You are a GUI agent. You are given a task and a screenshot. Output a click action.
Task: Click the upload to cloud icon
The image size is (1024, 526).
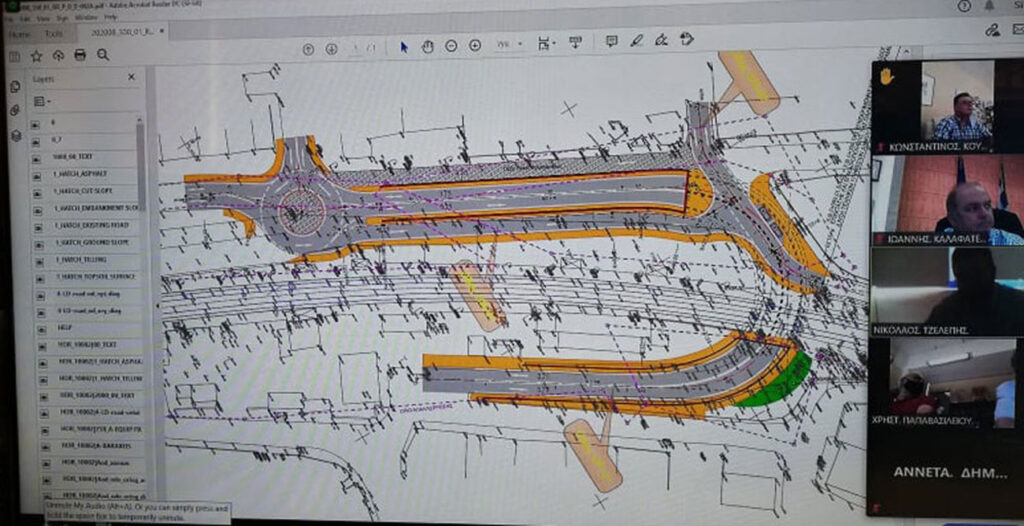[x=58, y=56]
